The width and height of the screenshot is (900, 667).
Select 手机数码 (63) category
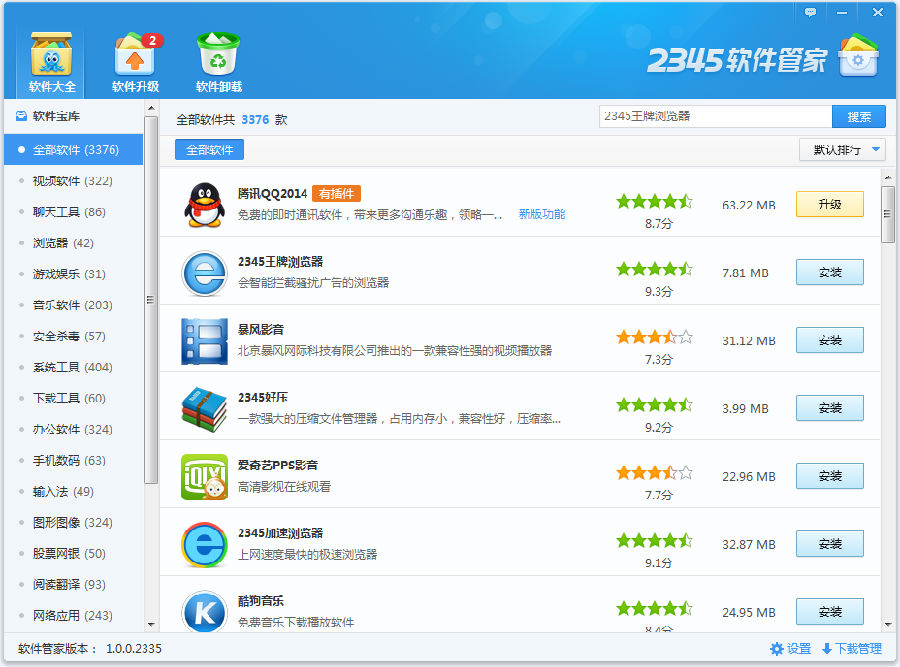tap(73, 460)
